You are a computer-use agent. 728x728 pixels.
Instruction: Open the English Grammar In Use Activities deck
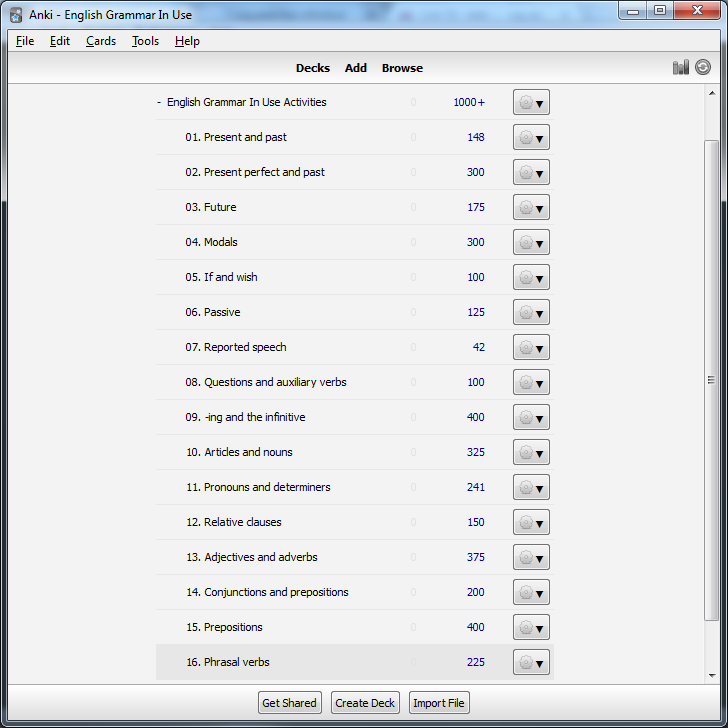click(247, 102)
